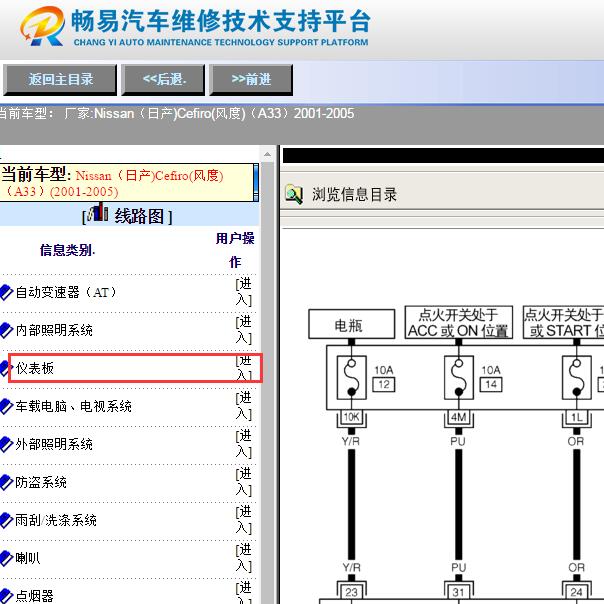Click the 当前车型 Nissan Cefiro yellow banner
This screenshot has height=604, width=604.
pyautogui.click(x=129, y=183)
